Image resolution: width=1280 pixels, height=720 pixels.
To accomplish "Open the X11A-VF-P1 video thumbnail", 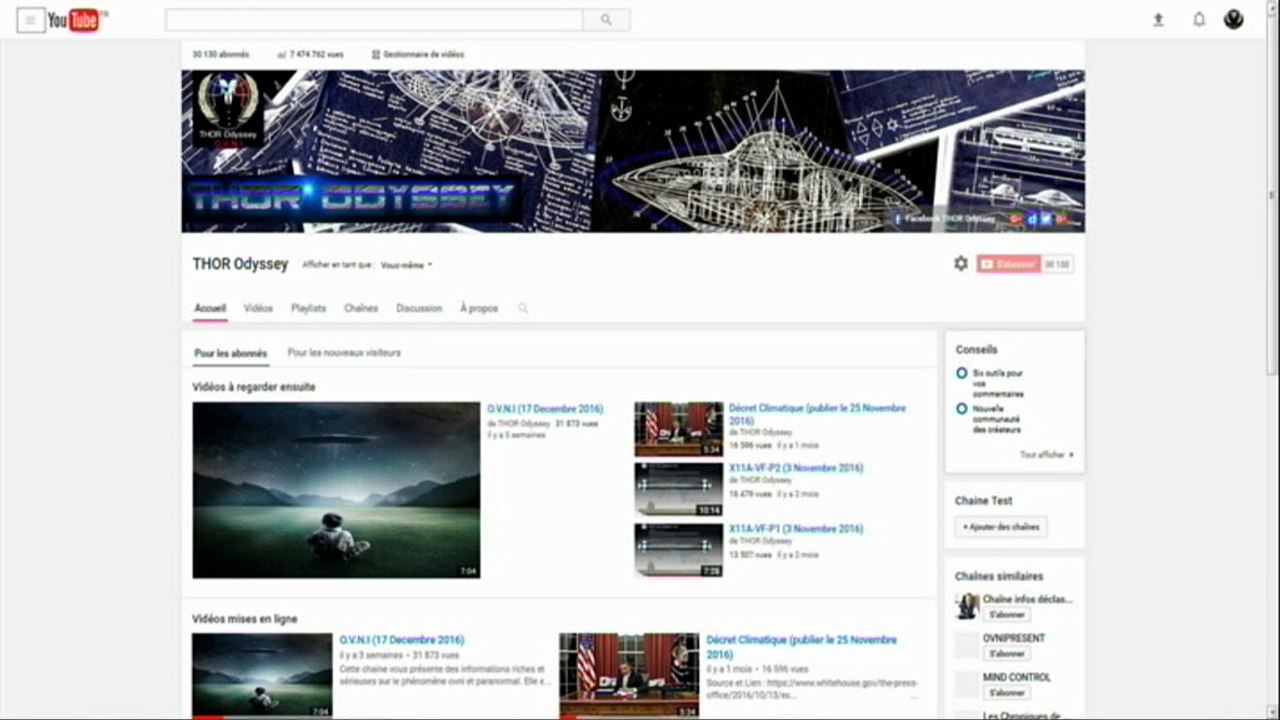I will tap(678, 550).
